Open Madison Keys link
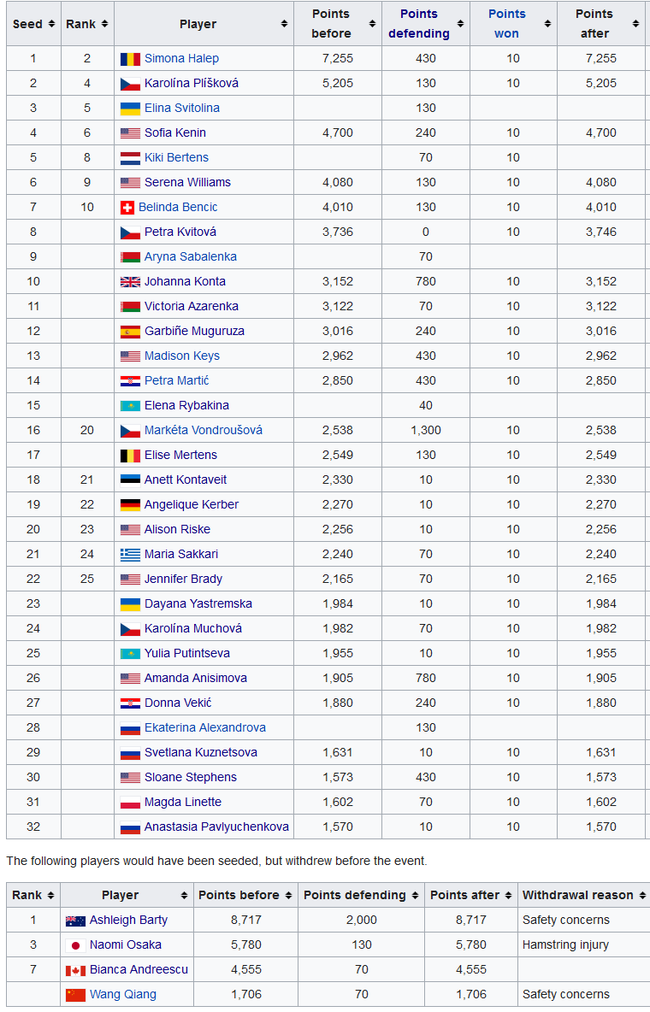Screen dimensions: 650x1012 (182, 356)
